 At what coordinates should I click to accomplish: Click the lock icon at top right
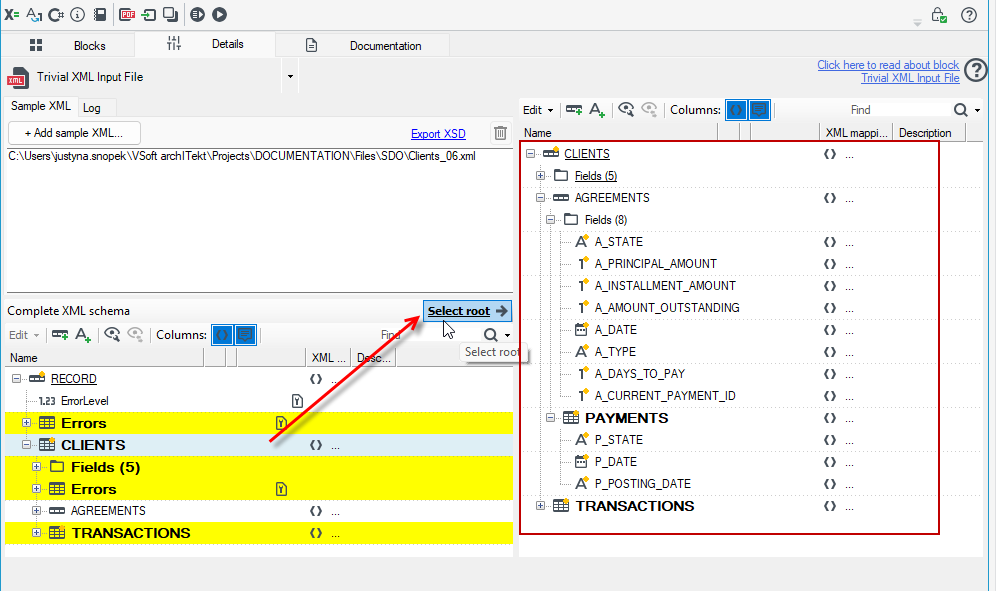click(939, 15)
